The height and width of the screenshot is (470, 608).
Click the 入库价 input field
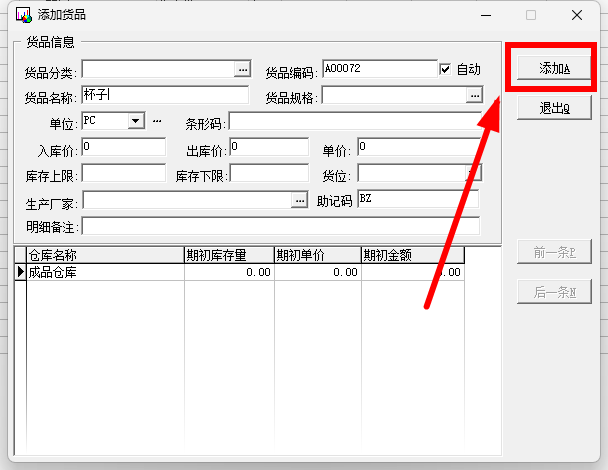(124, 147)
